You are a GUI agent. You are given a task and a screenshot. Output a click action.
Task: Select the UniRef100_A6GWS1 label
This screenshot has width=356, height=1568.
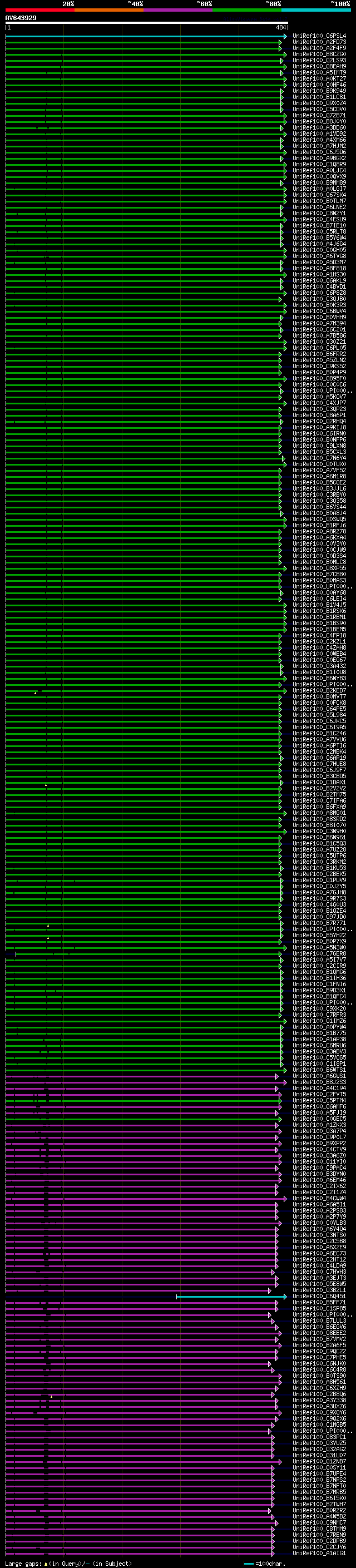pos(319,1076)
